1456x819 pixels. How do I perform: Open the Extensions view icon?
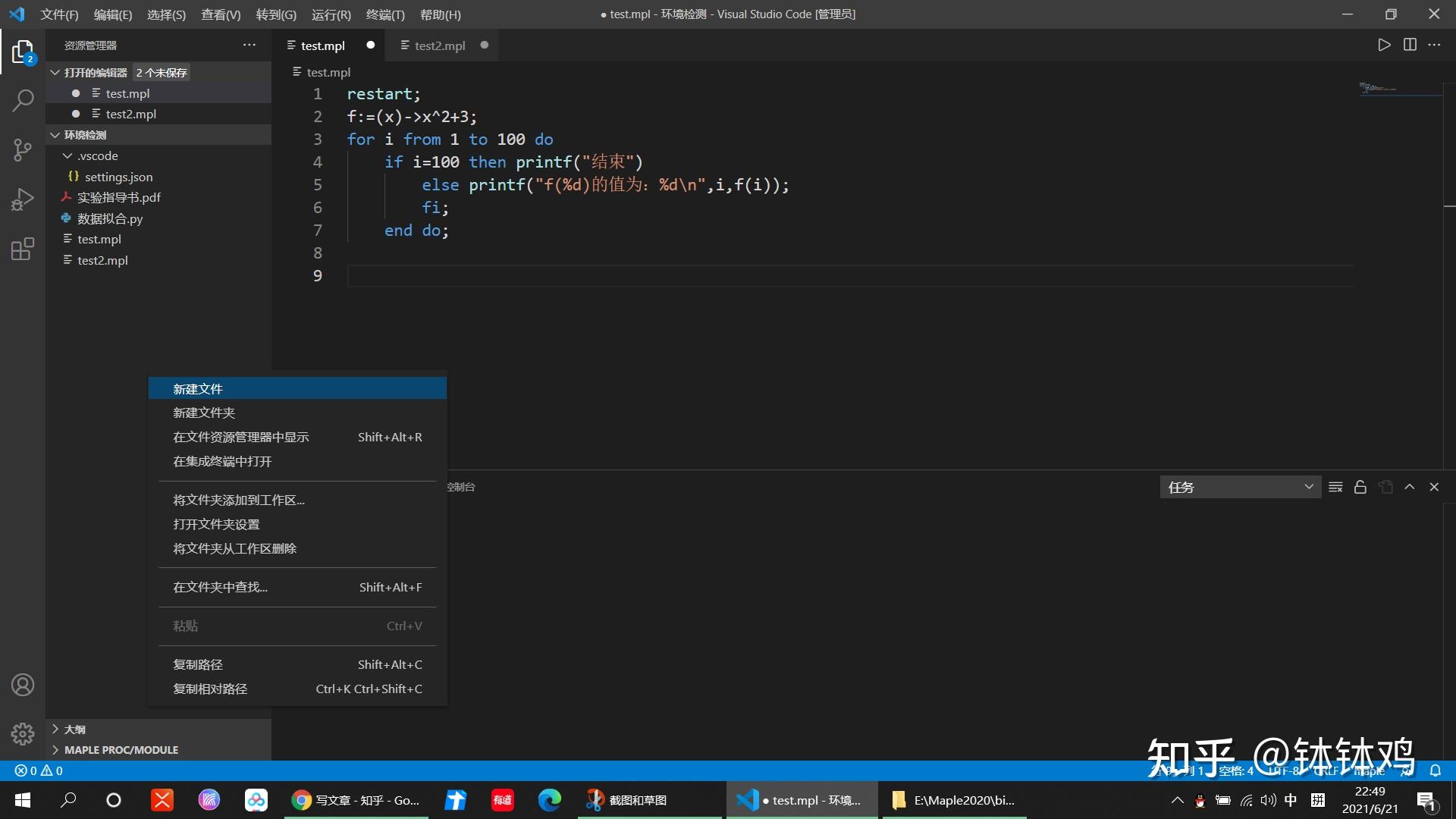click(23, 249)
